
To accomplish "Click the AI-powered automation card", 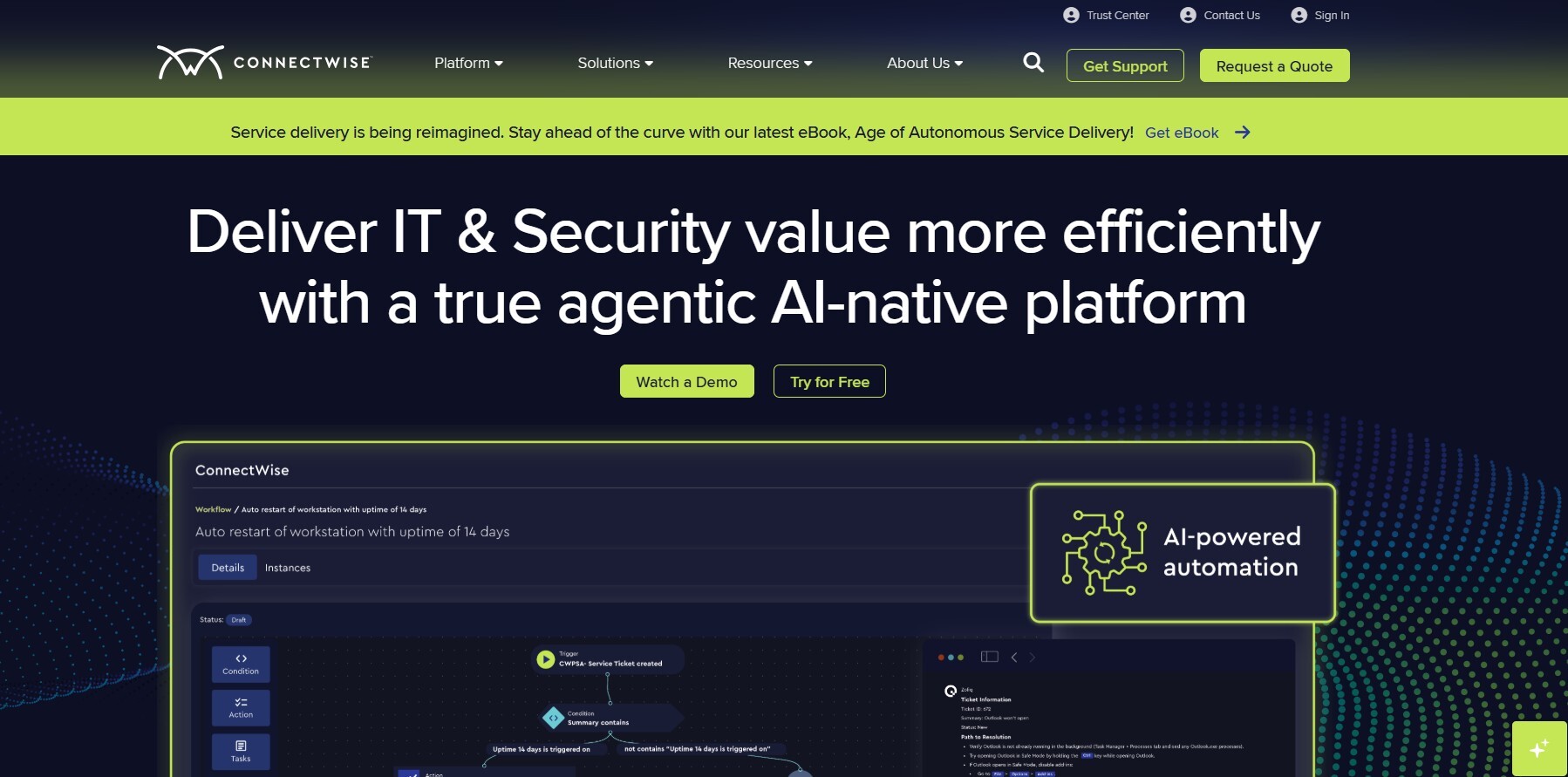I will point(1183,553).
